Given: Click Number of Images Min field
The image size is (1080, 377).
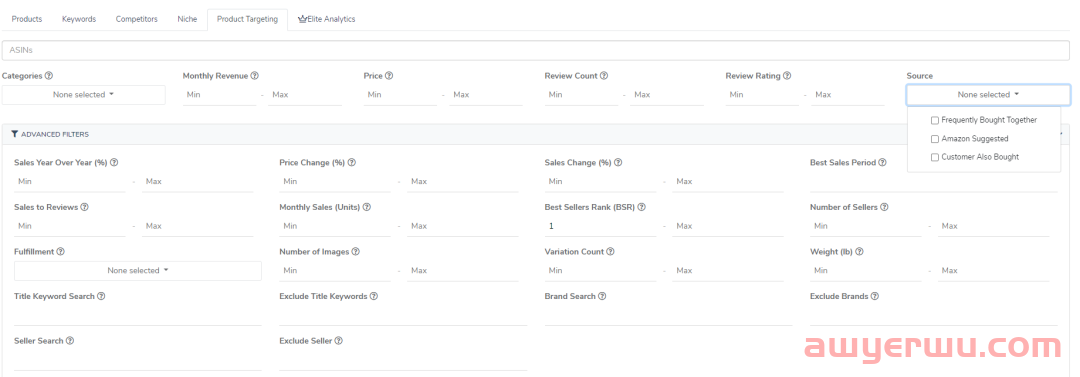Looking at the screenshot, I should tap(335, 271).
